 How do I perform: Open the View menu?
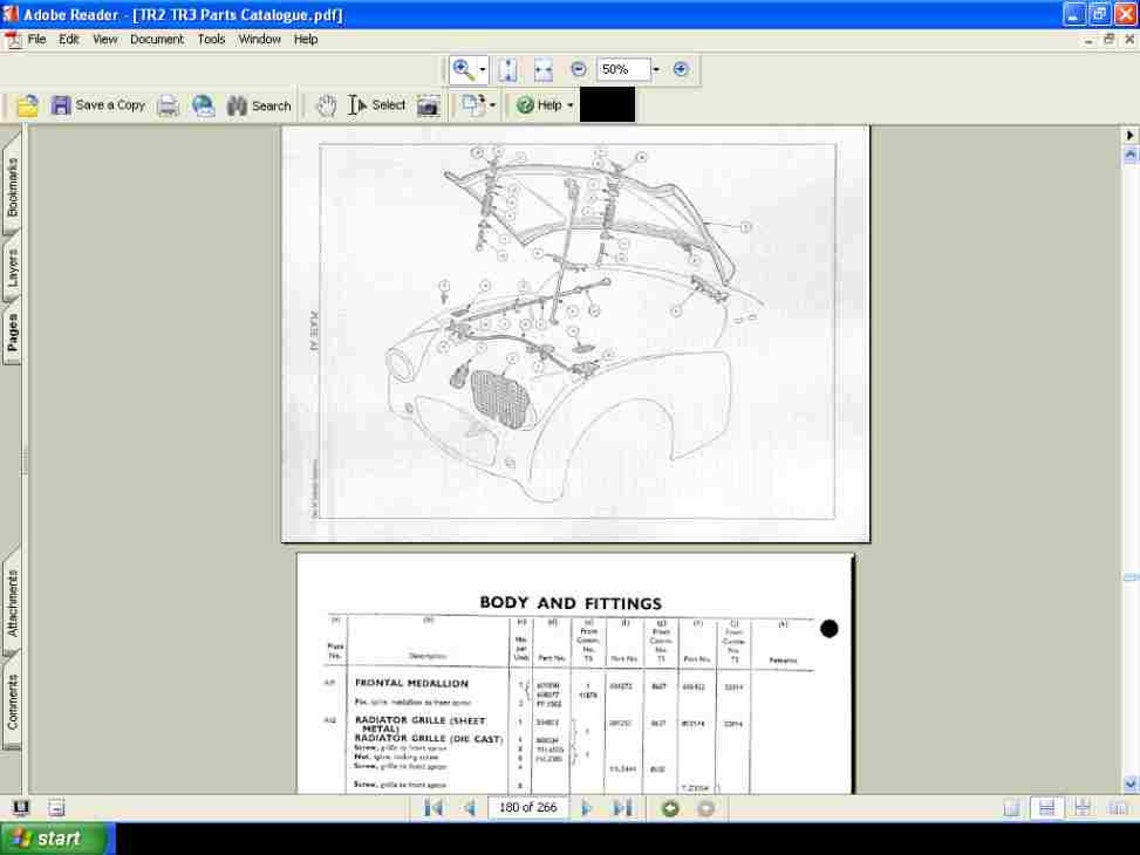coord(105,39)
